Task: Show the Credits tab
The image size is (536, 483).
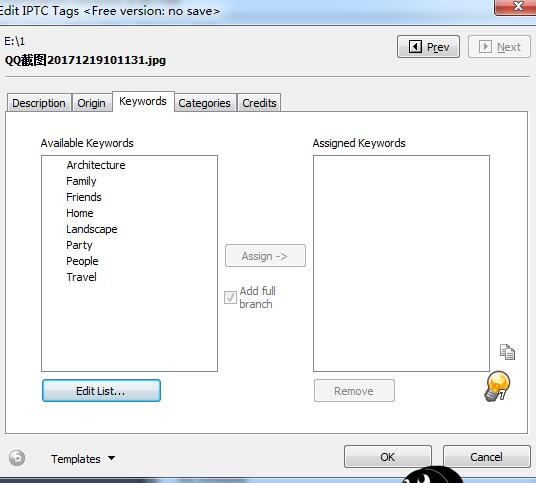Action: 259,103
